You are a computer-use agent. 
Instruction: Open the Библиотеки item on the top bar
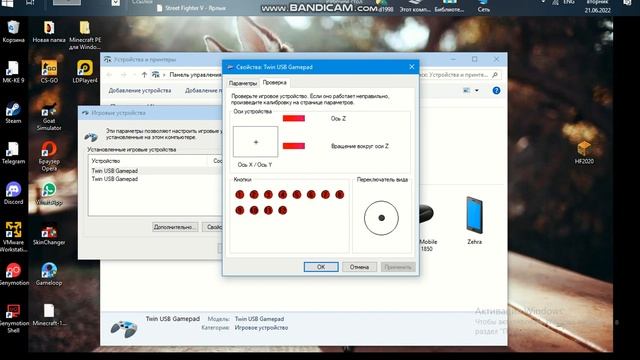[x=449, y=6]
